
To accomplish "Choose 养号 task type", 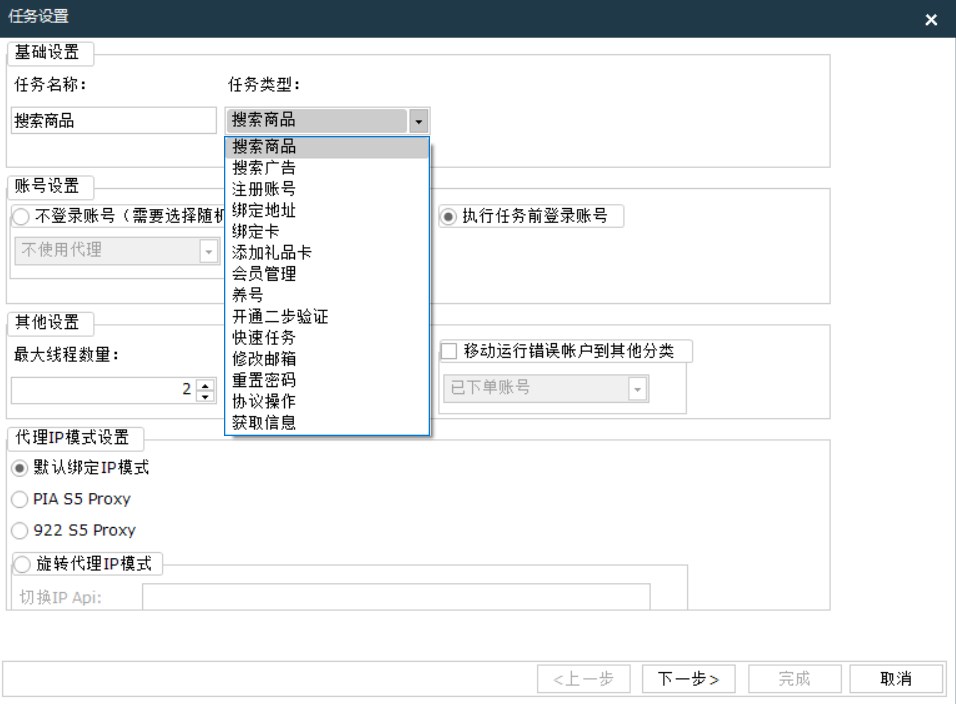I will (327, 295).
